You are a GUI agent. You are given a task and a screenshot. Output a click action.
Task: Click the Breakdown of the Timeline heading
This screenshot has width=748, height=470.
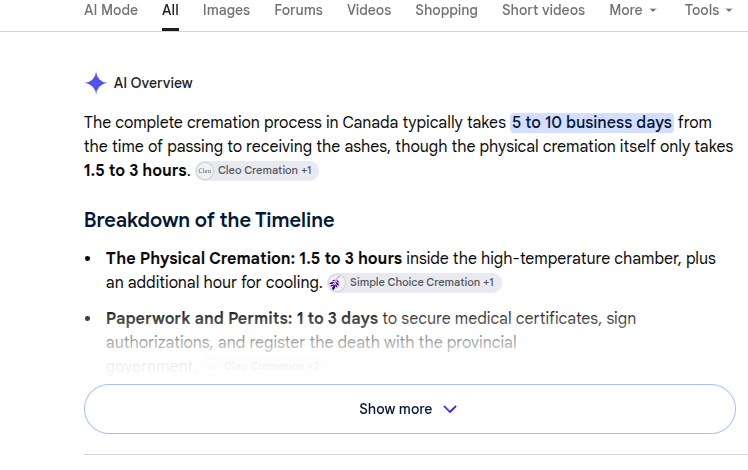point(209,220)
